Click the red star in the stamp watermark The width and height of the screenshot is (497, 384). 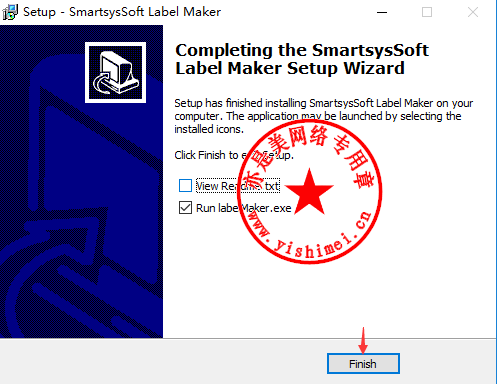pos(309,192)
